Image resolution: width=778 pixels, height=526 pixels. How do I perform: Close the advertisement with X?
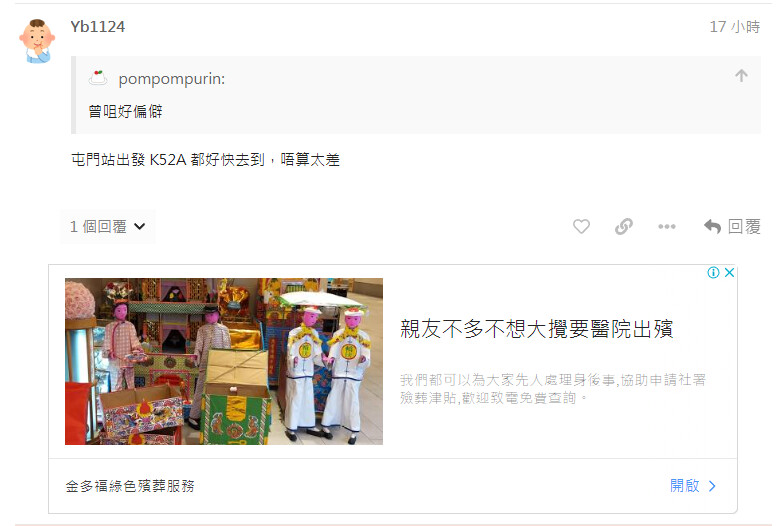(729, 272)
